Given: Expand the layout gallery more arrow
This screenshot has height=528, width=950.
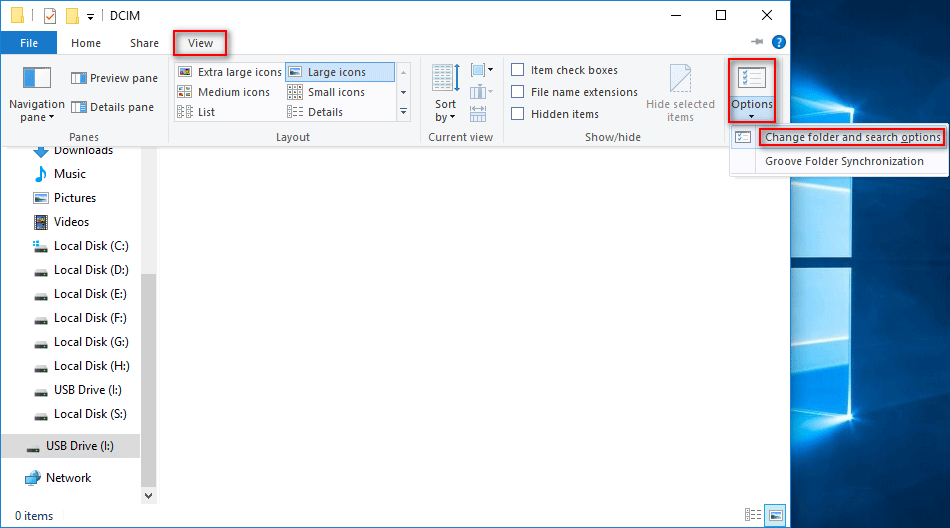Looking at the screenshot, I should [x=403, y=112].
